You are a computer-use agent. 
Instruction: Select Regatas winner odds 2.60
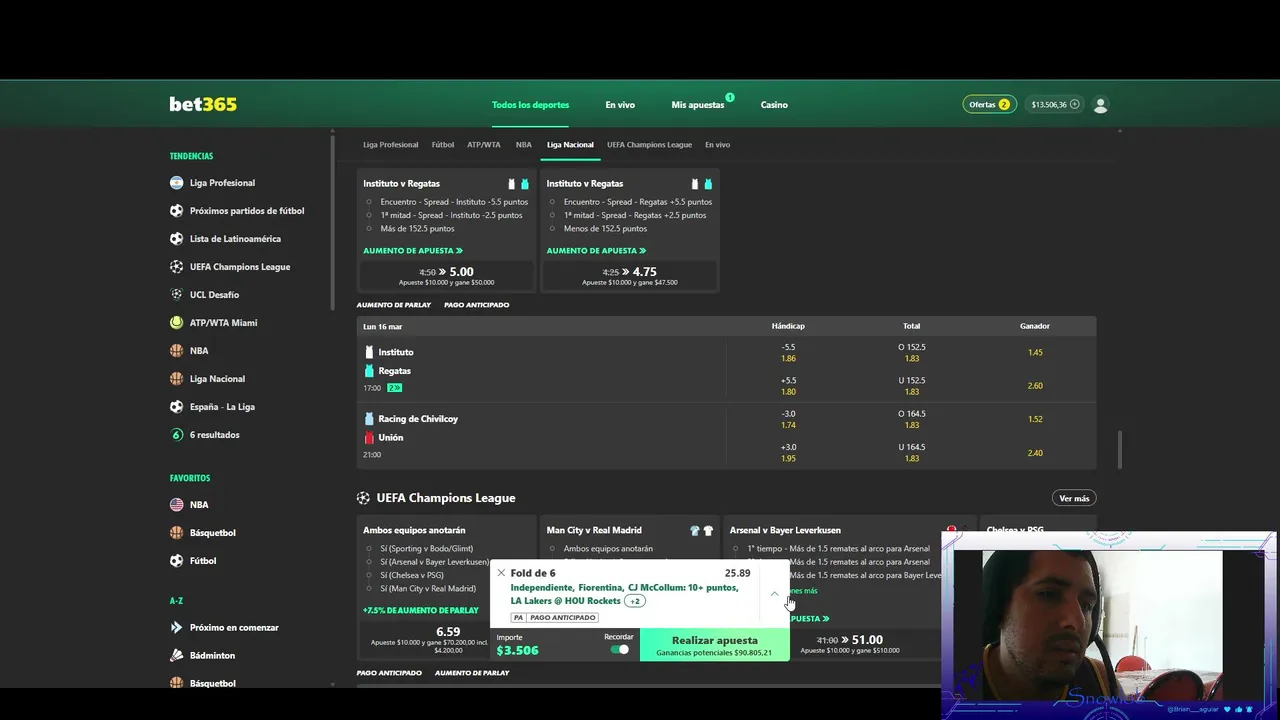(1035, 386)
